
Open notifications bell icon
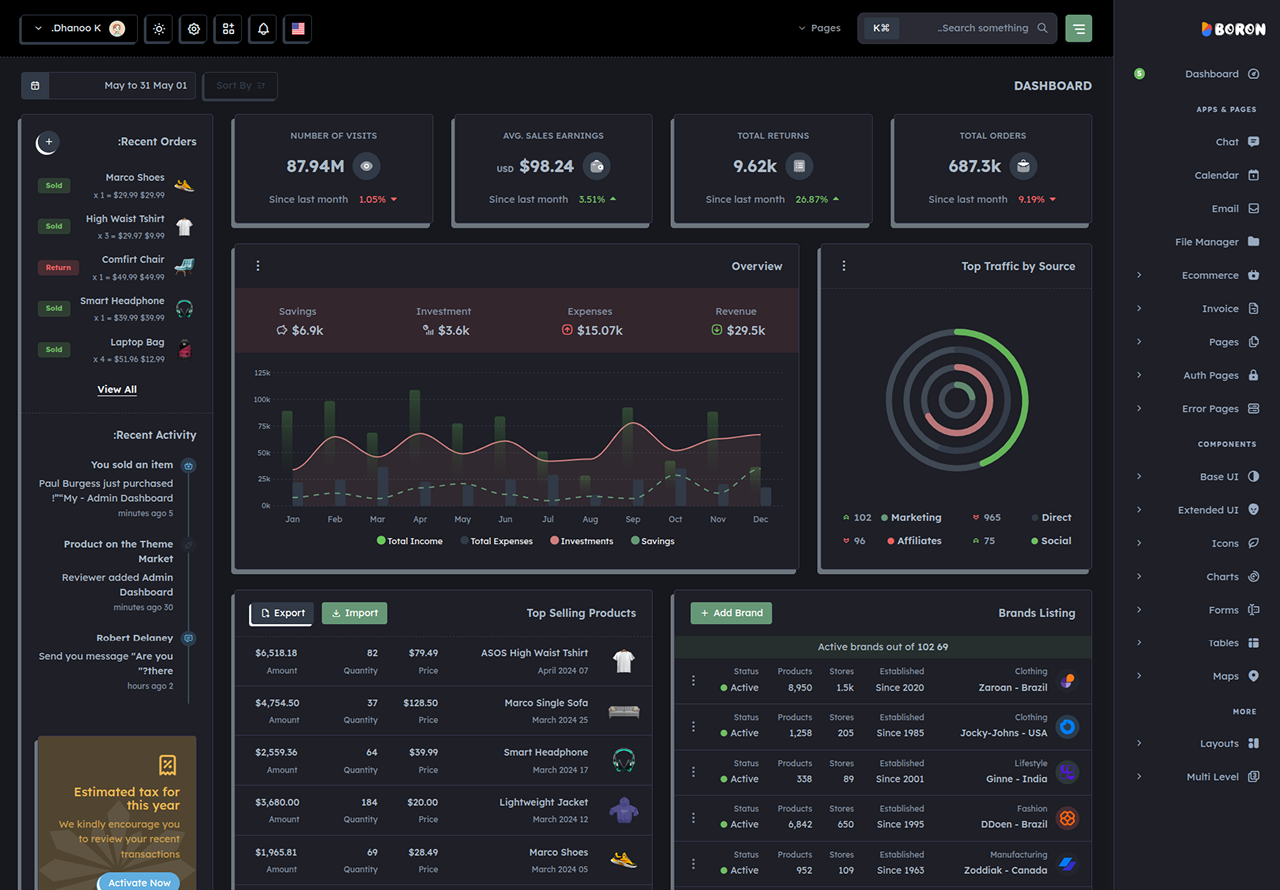263,29
